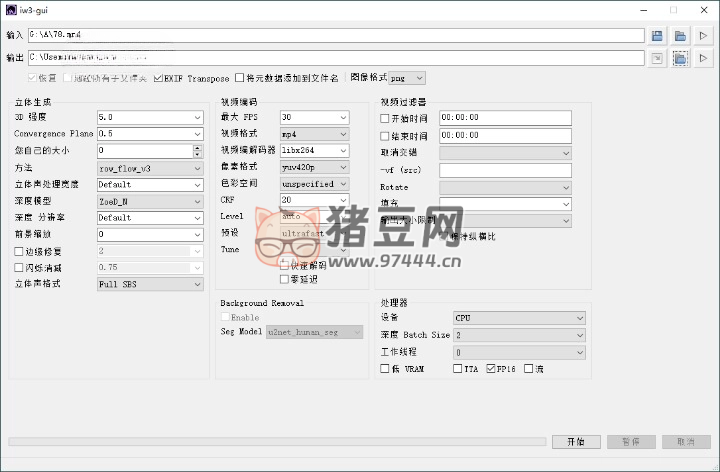This screenshot has height=472, width=720.
Task: Expand the 深度模型 ZoeD_N dropdown
Action: click(150, 201)
